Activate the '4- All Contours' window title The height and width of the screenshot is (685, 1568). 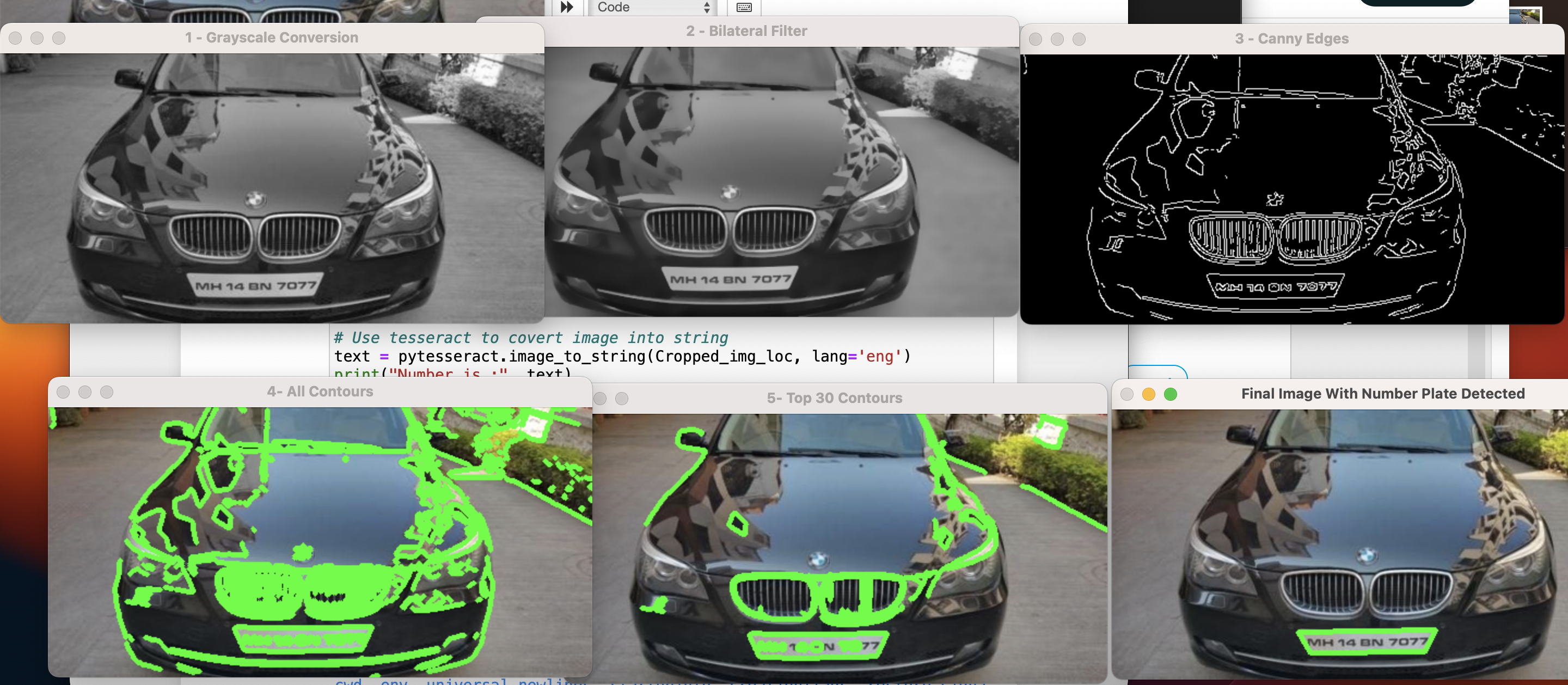(320, 392)
